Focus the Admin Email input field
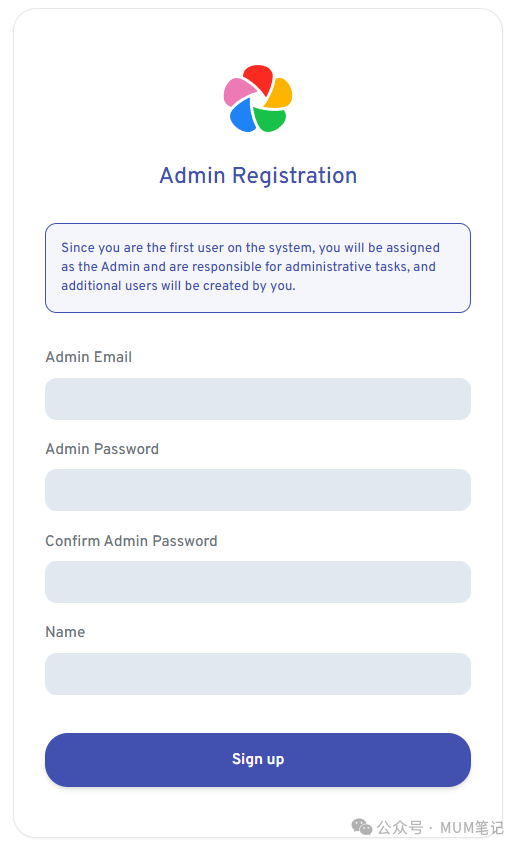 (x=258, y=399)
